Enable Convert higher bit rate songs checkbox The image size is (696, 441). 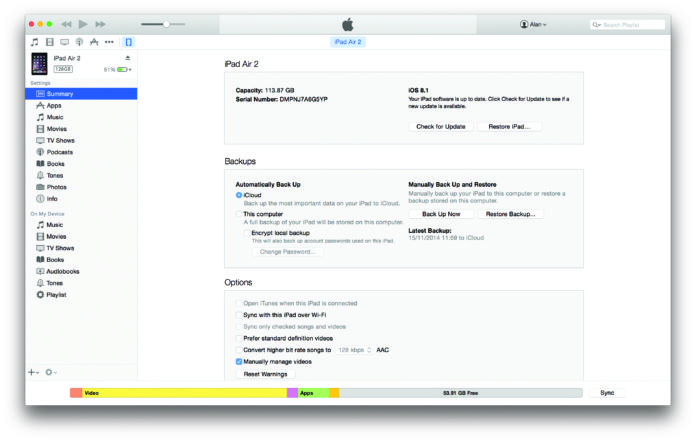pyautogui.click(x=239, y=350)
